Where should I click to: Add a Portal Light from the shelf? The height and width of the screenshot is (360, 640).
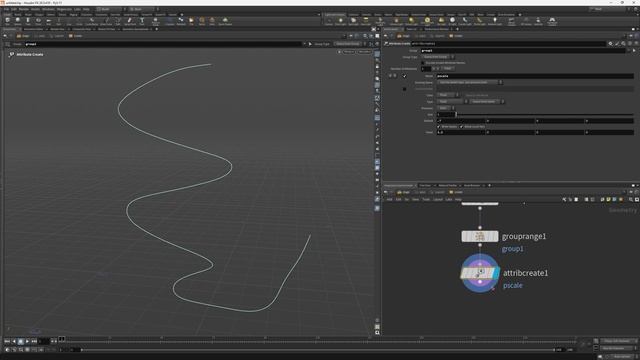tap(480, 21)
